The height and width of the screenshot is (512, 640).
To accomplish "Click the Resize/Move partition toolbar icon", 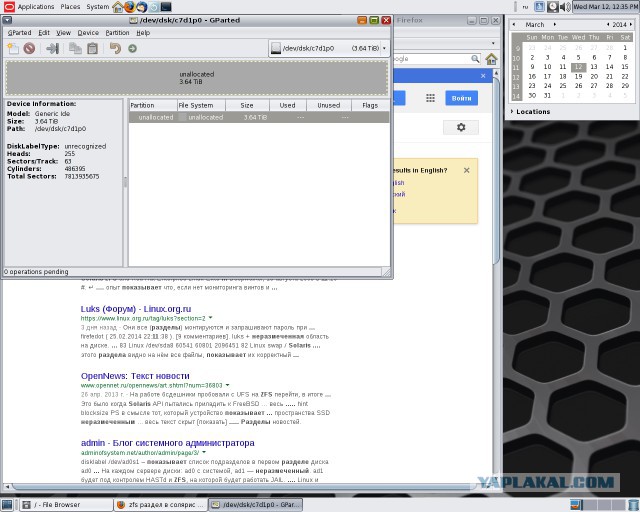I will (53, 48).
